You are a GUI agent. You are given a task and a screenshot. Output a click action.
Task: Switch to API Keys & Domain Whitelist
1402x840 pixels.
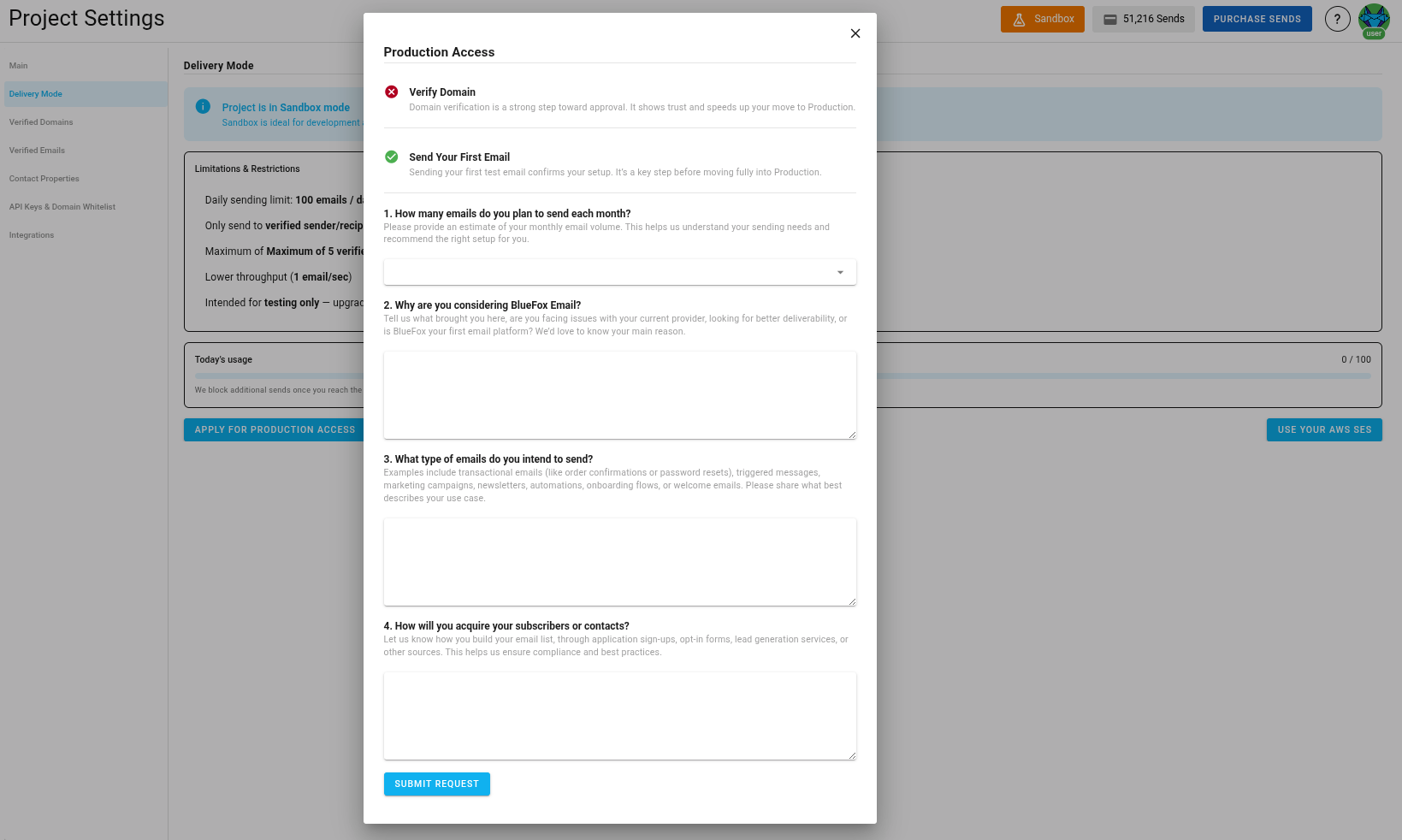coord(62,206)
